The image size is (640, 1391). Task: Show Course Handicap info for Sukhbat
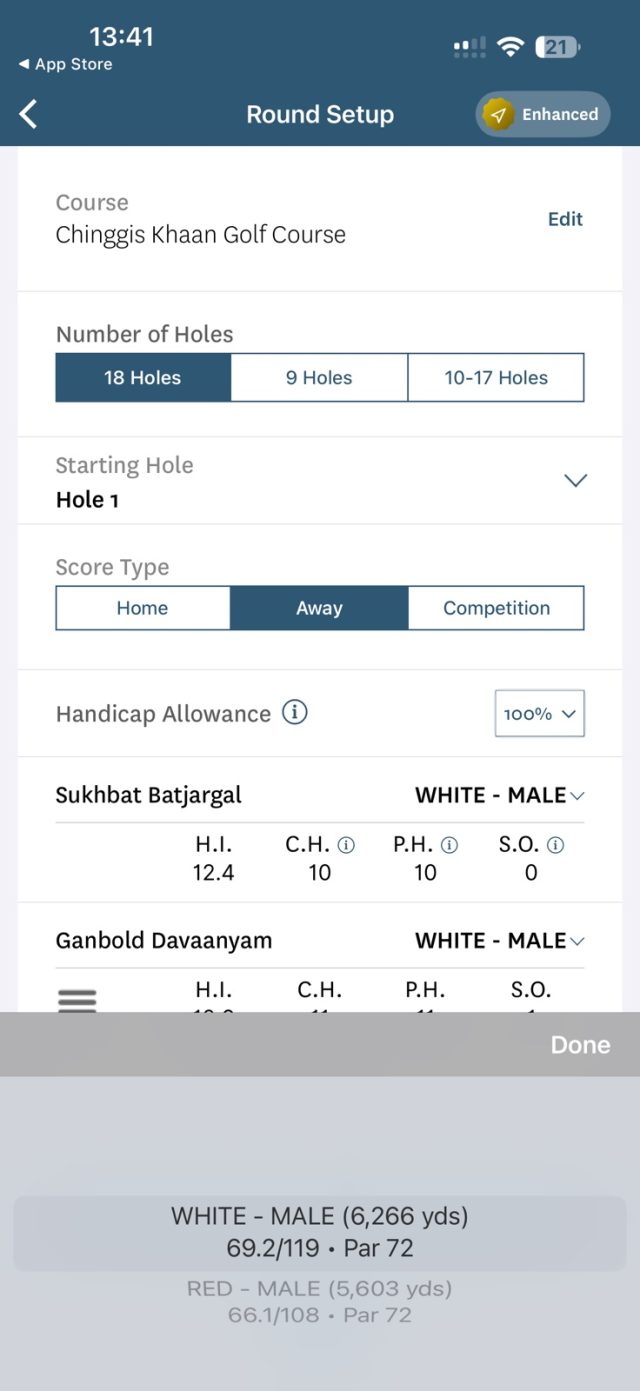pyautogui.click(x=346, y=845)
